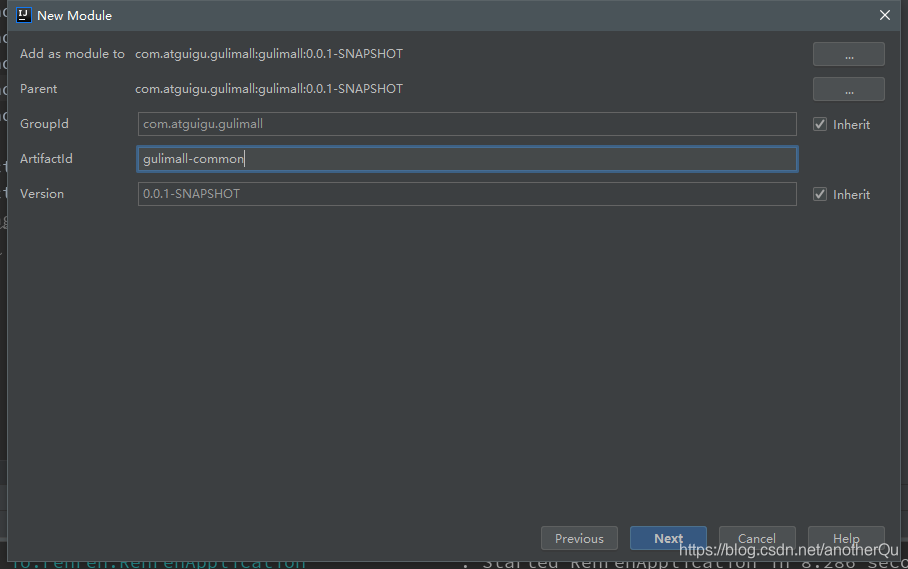Viewport: 908px width, 569px height.
Task: Click the GroupId input field
Action: (x=467, y=124)
